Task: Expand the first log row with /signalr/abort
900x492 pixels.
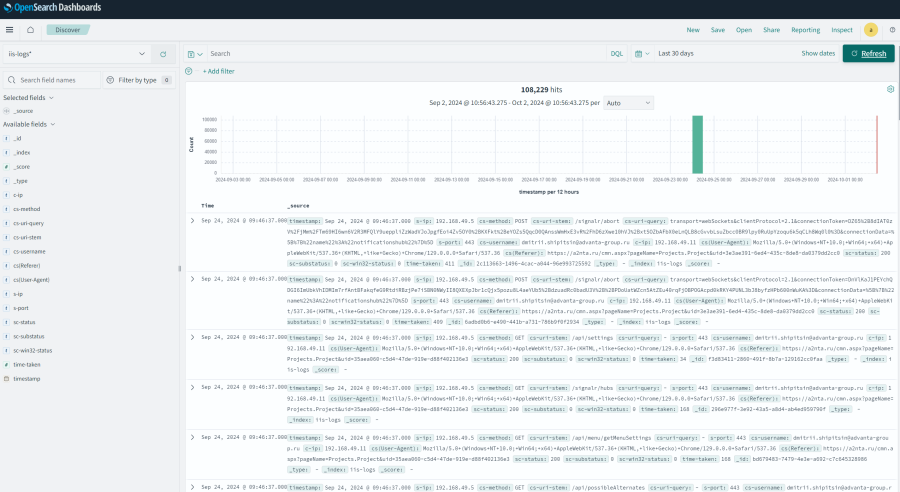Action: point(192,220)
